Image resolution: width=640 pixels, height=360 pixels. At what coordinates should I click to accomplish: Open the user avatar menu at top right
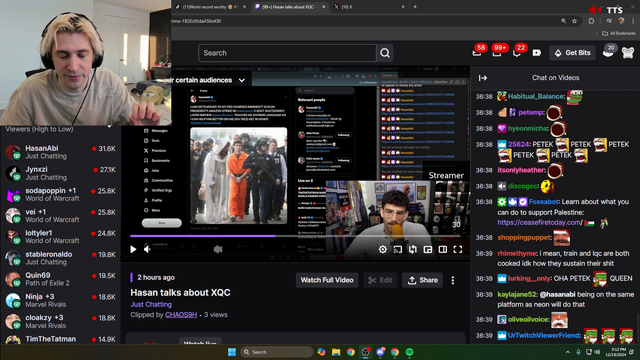(628, 53)
